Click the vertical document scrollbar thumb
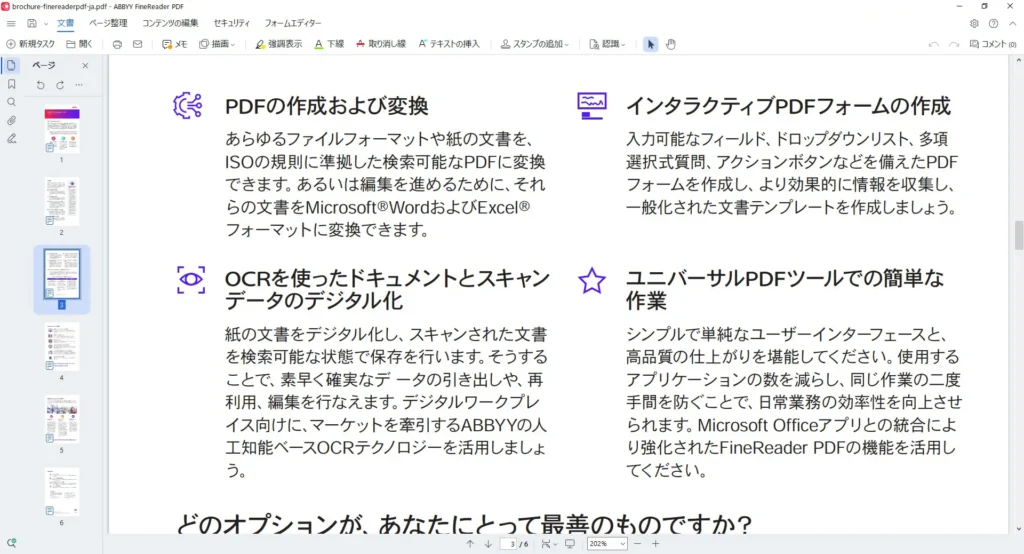Screen dimensions: 1024x554 1018,235
